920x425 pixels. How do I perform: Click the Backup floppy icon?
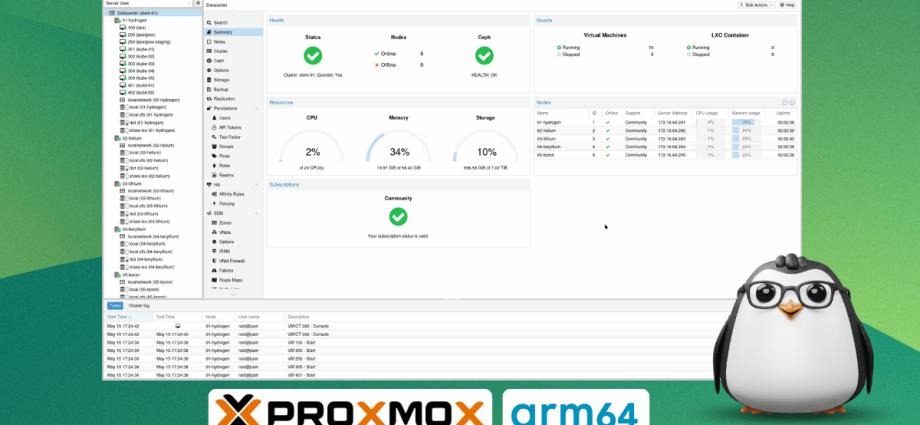click(209, 89)
